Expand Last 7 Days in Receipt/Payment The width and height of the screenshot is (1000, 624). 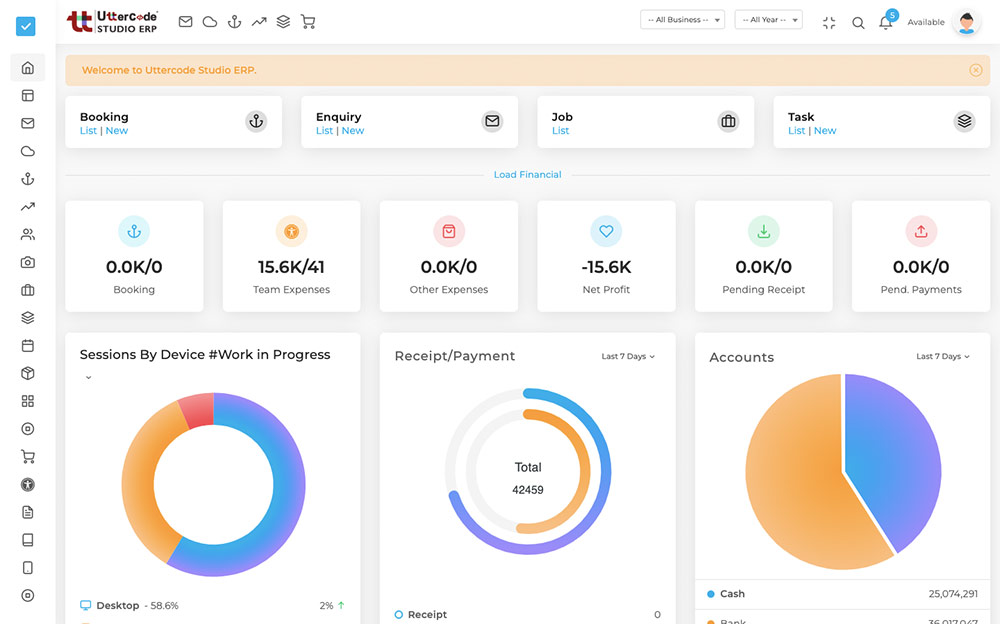coord(628,357)
